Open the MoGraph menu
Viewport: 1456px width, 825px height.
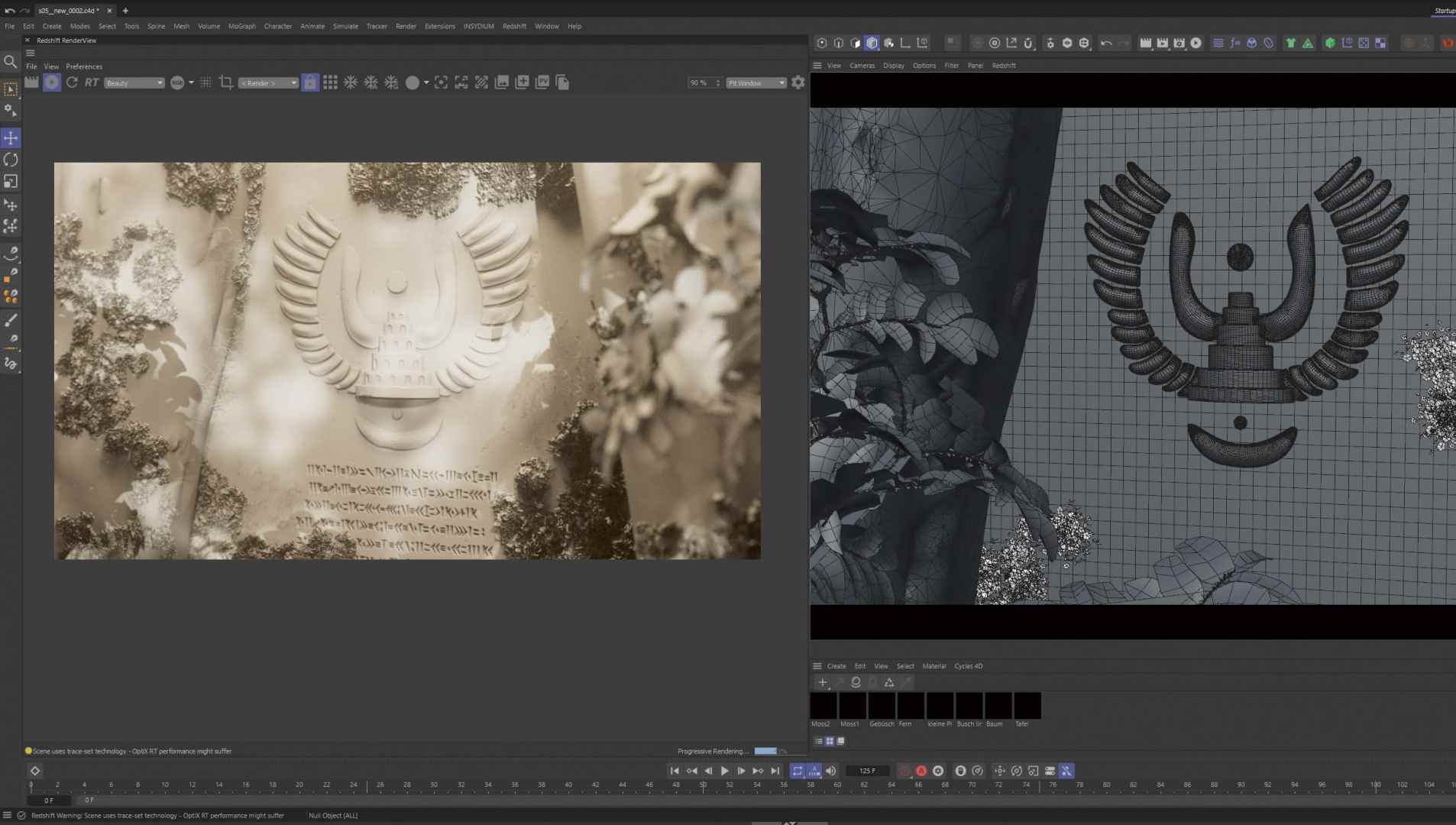coord(242,26)
